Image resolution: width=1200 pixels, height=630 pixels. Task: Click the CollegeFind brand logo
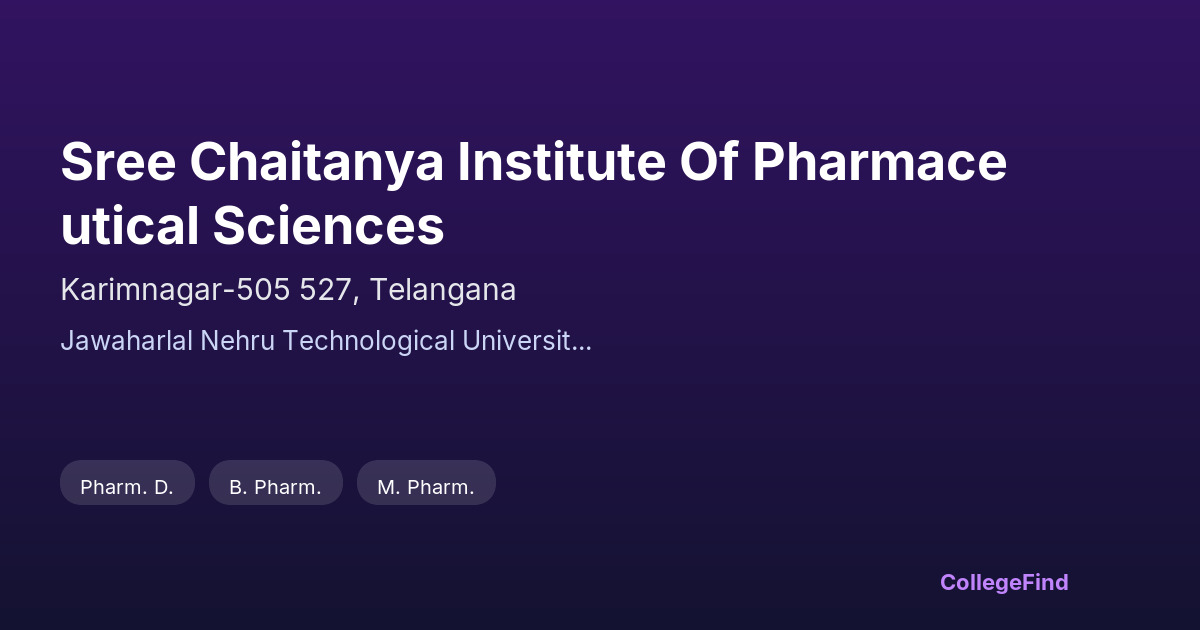(1003, 582)
